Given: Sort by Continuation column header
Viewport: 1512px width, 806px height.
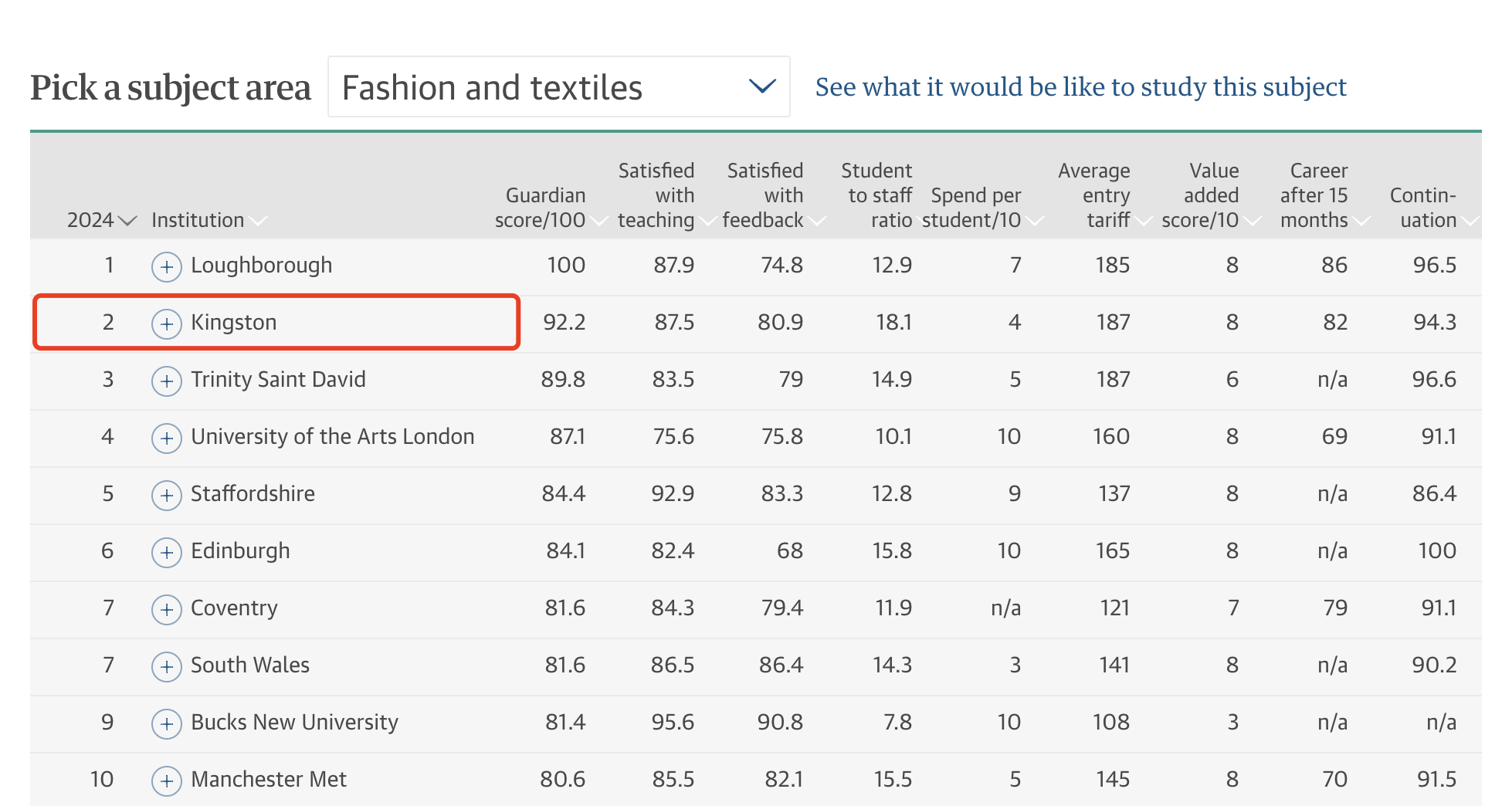Looking at the screenshot, I should click(1433, 208).
